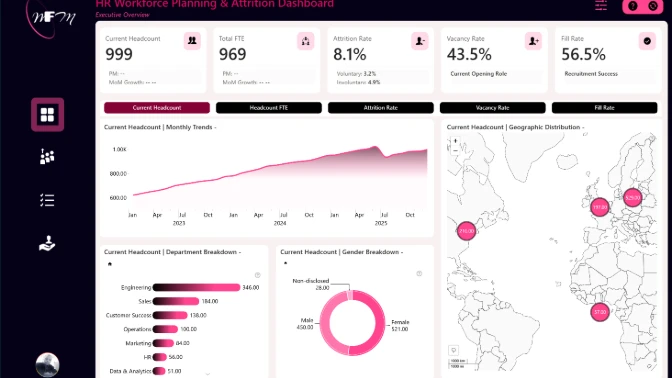Screen dimensions: 672x378
Task: Open the dashboard grid view in sidebar
Action: [47, 114]
